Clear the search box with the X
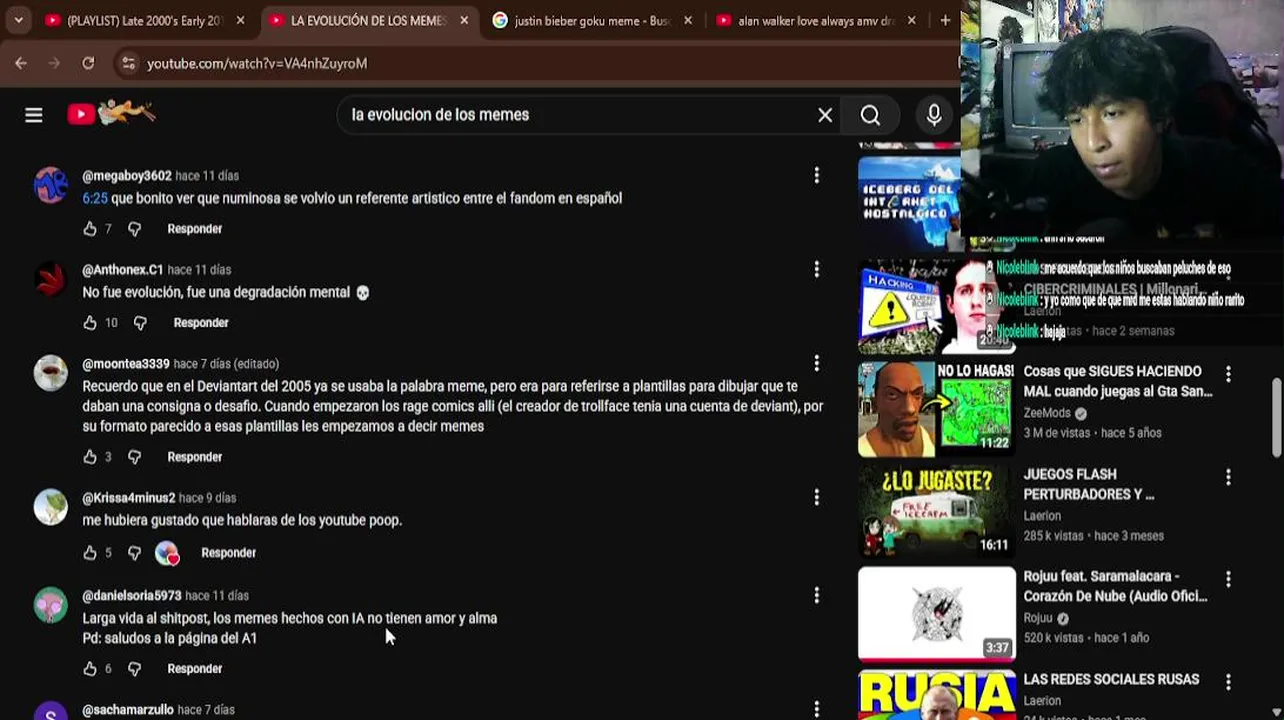The image size is (1284, 720). pos(825,115)
